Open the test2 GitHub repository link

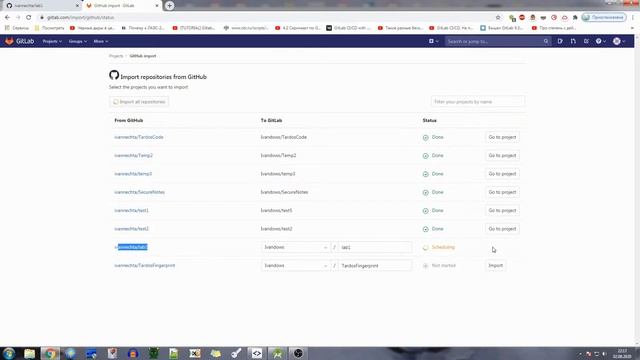pos(131,229)
